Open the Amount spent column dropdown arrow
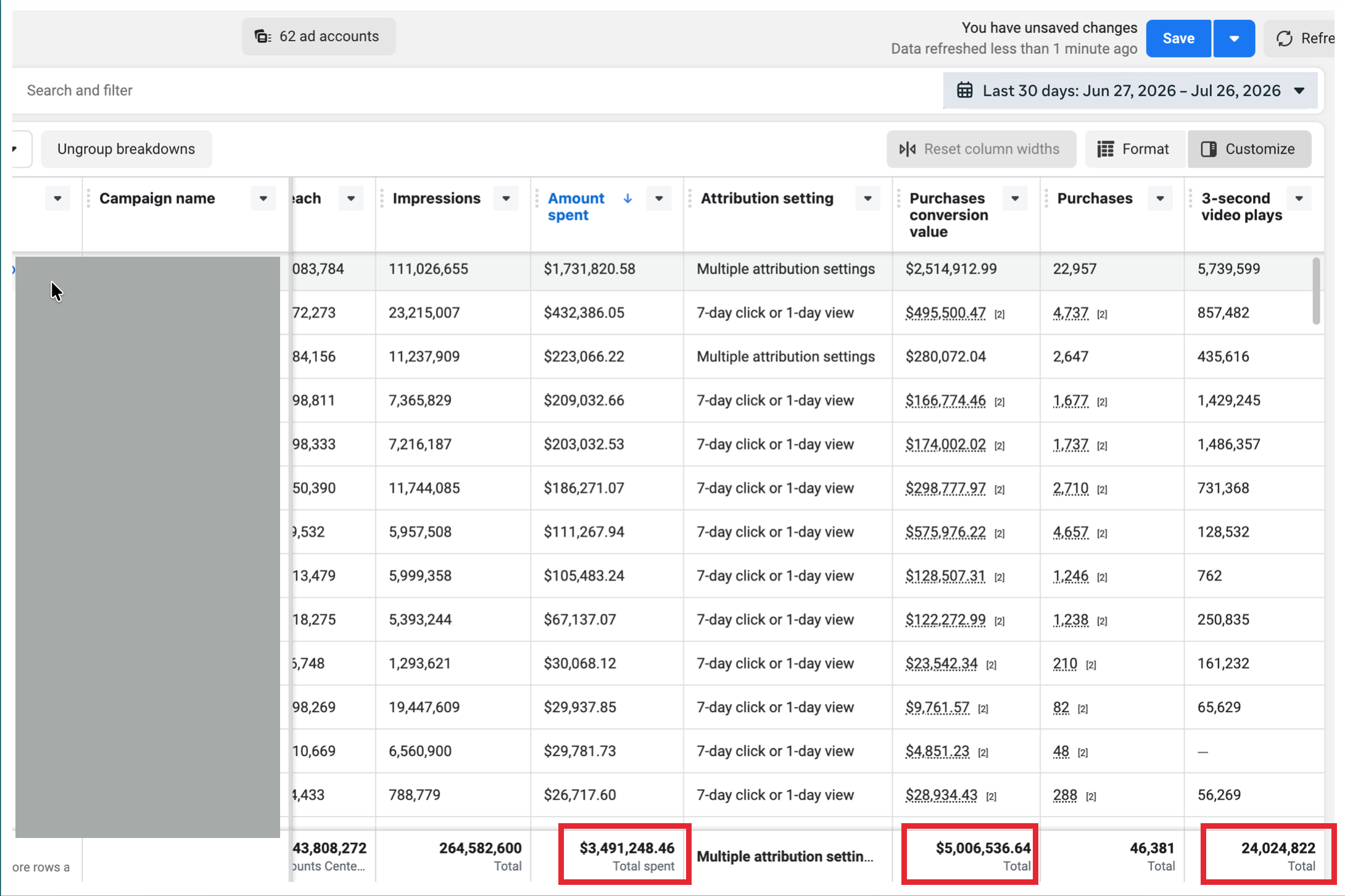This screenshot has height=896, width=1345. click(659, 199)
